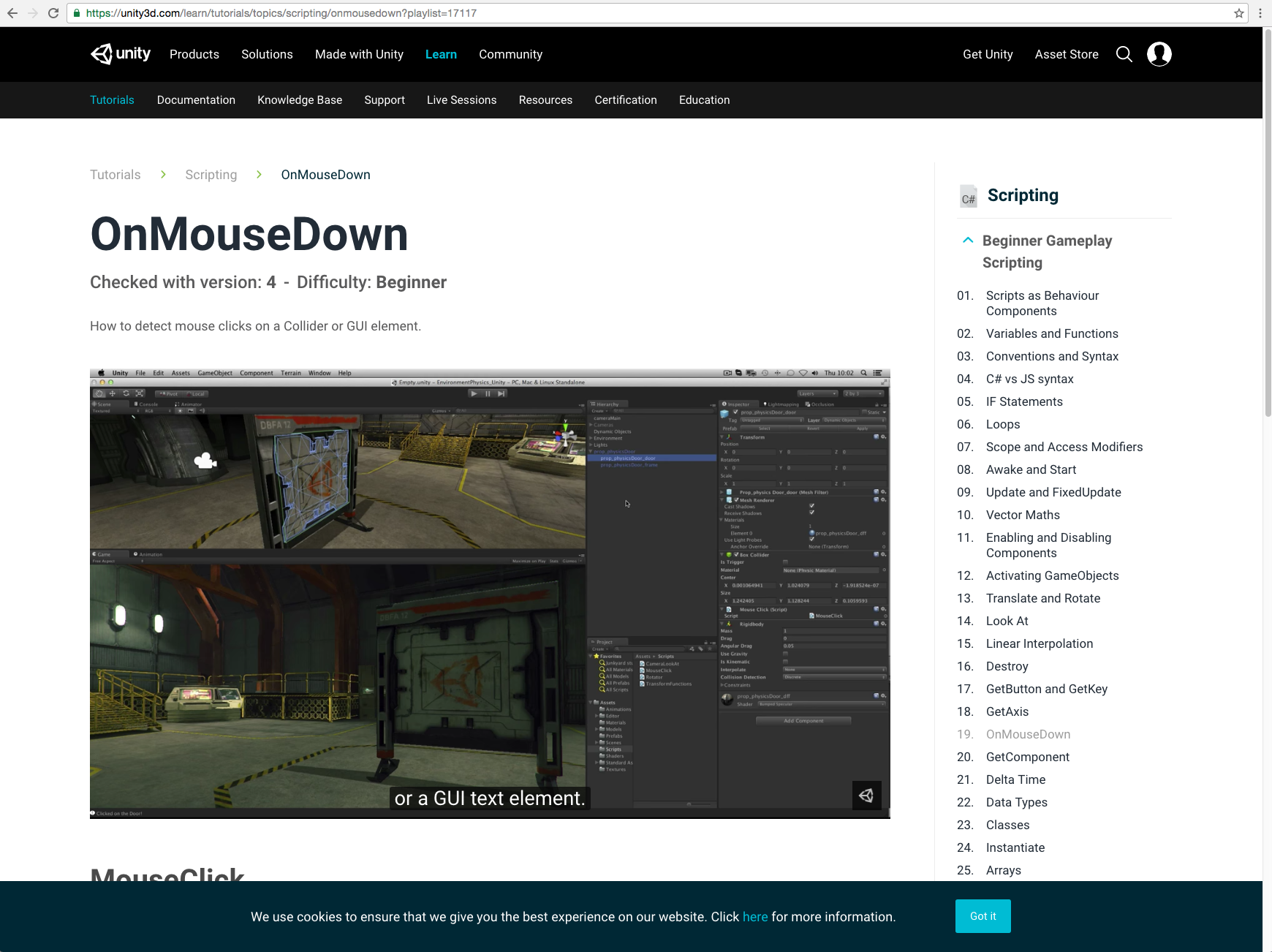Open the user account avatar icon
This screenshot has width=1272, height=952.
pos(1159,54)
